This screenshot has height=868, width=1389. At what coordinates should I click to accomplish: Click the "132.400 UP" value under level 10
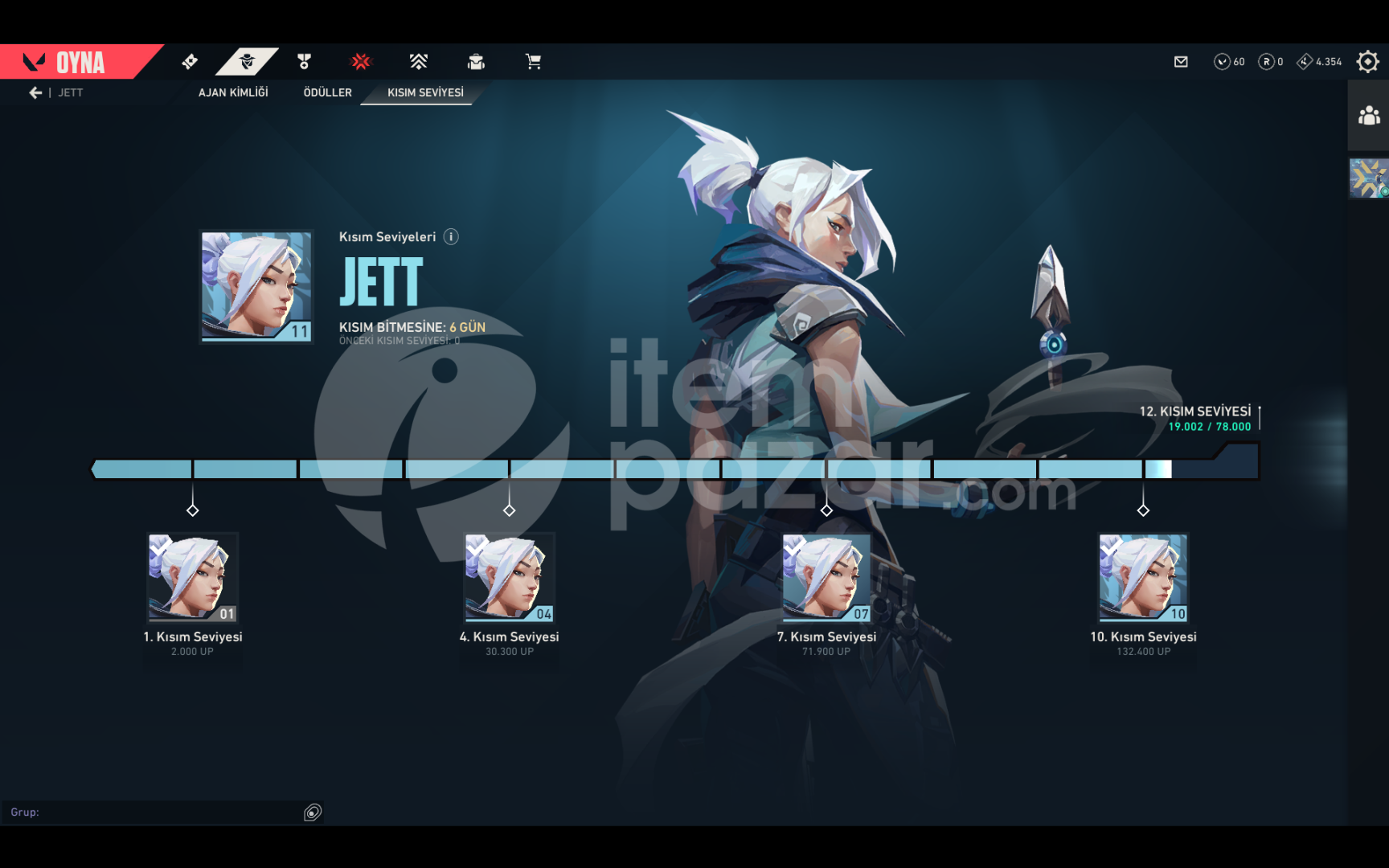click(x=1143, y=652)
